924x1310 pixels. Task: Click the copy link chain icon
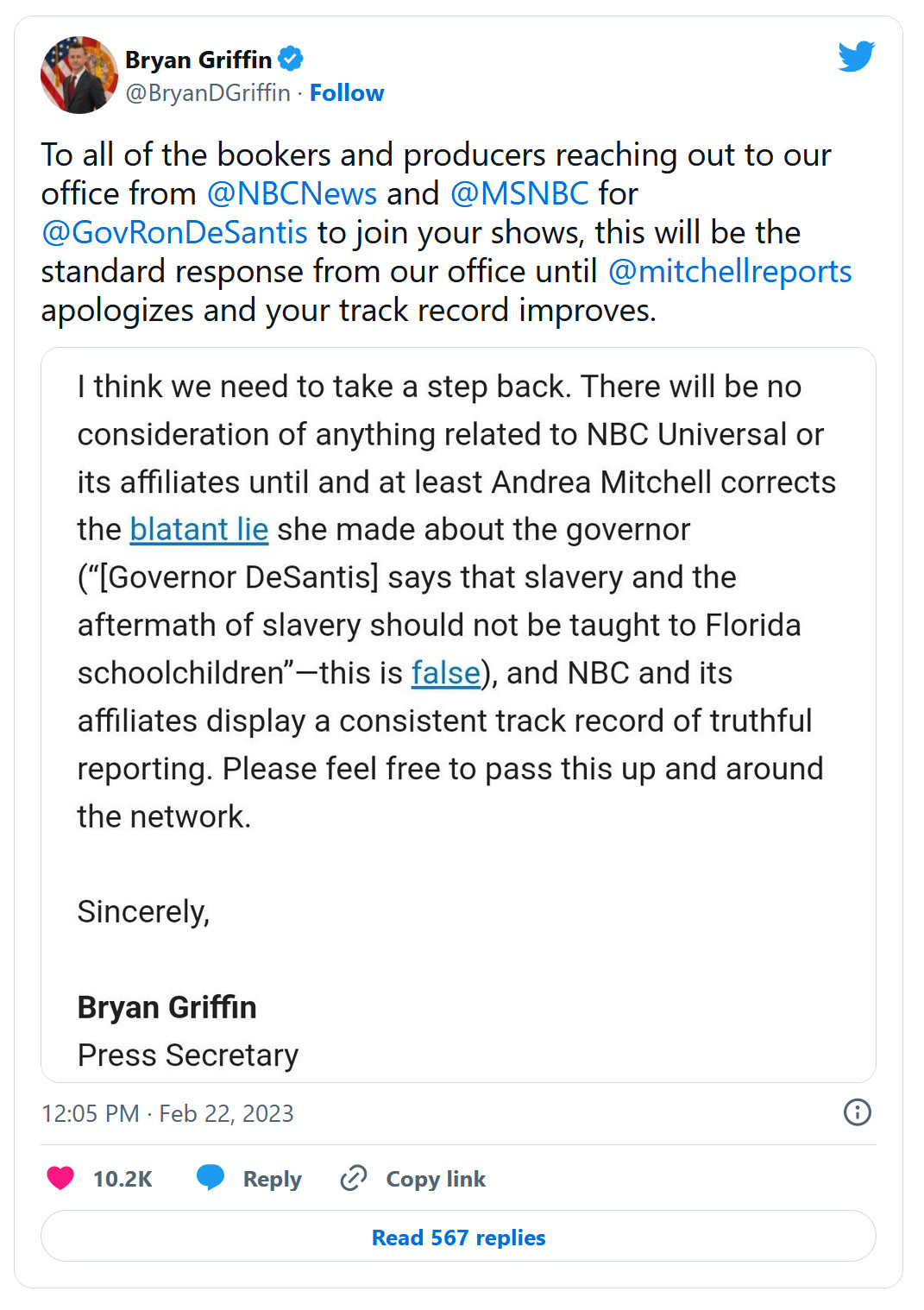coord(354,1178)
